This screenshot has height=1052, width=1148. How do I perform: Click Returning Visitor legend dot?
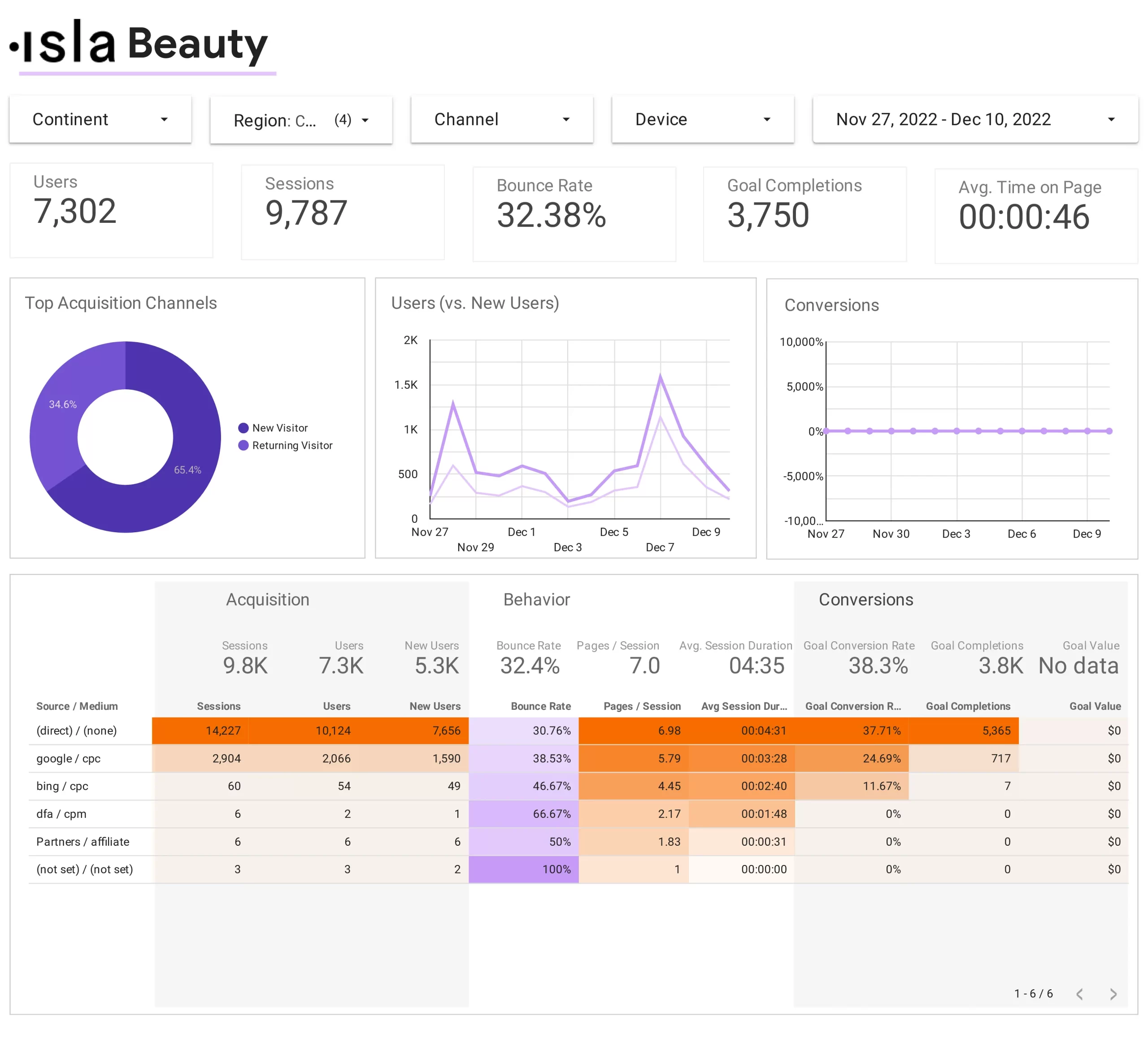pos(243,445)
